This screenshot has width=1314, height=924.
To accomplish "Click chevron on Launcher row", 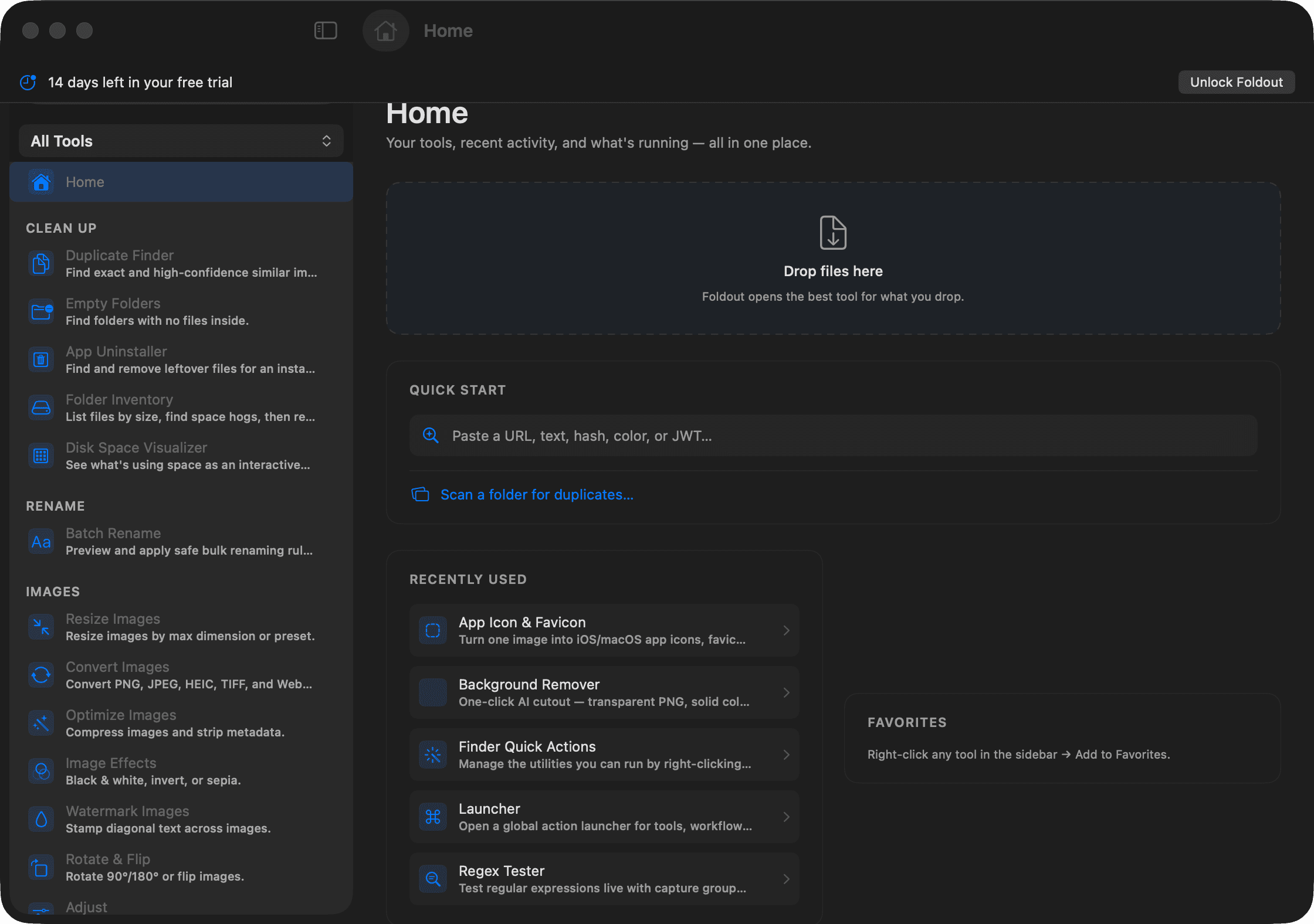I will coord(786,817).
